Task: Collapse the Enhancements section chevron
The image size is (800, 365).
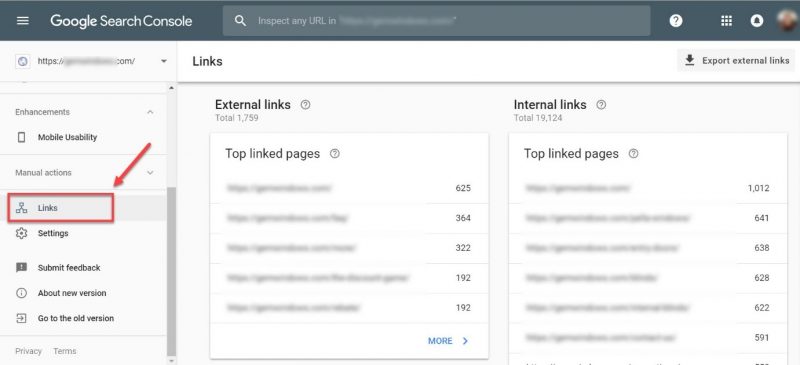Action: (x=150, y=112)
